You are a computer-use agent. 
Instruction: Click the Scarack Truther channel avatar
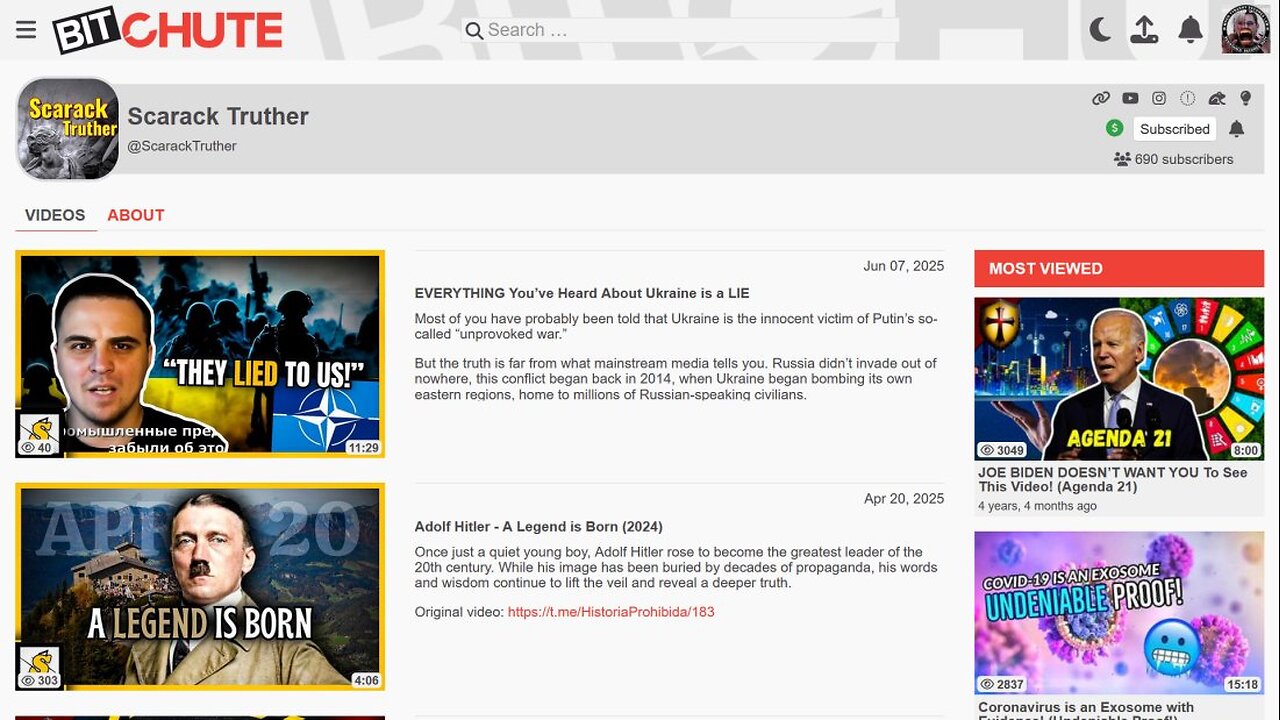pyautogui.click(x=67, y=129)
